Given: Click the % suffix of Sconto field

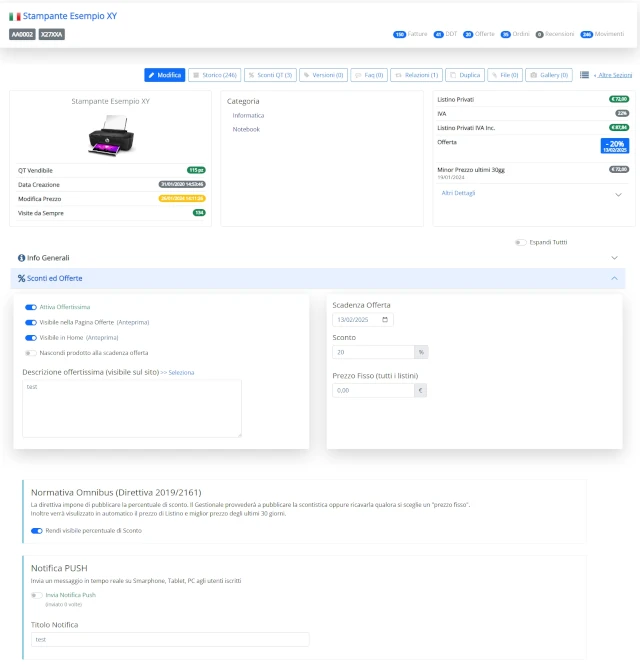Looking at the screenshot, I should point(421,352).
